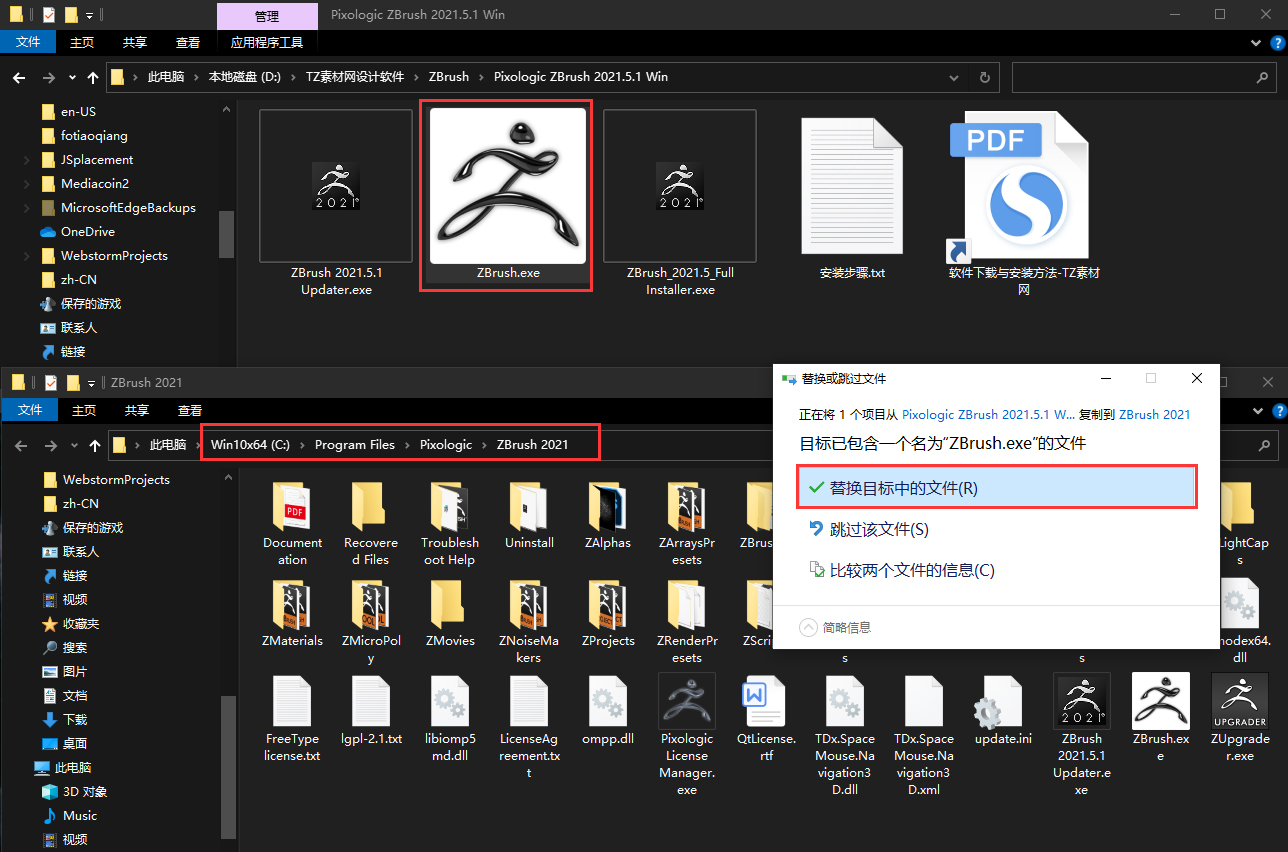Click Pixologic breadcrumb in lower window

(x=446, y=445)
